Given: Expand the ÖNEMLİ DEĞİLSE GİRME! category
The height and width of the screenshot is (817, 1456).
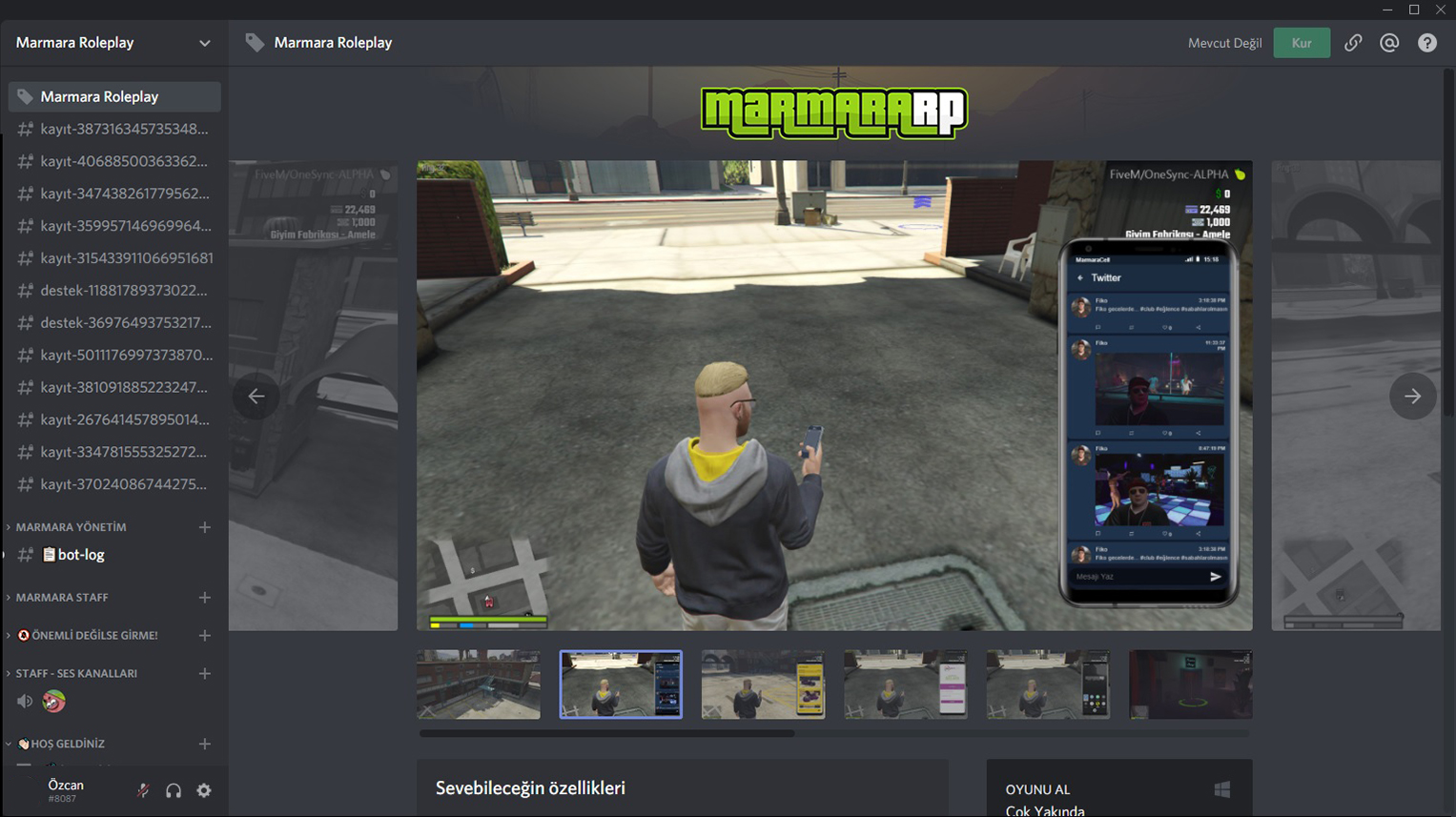Looking at the screenshot, I should pos(86,636).
